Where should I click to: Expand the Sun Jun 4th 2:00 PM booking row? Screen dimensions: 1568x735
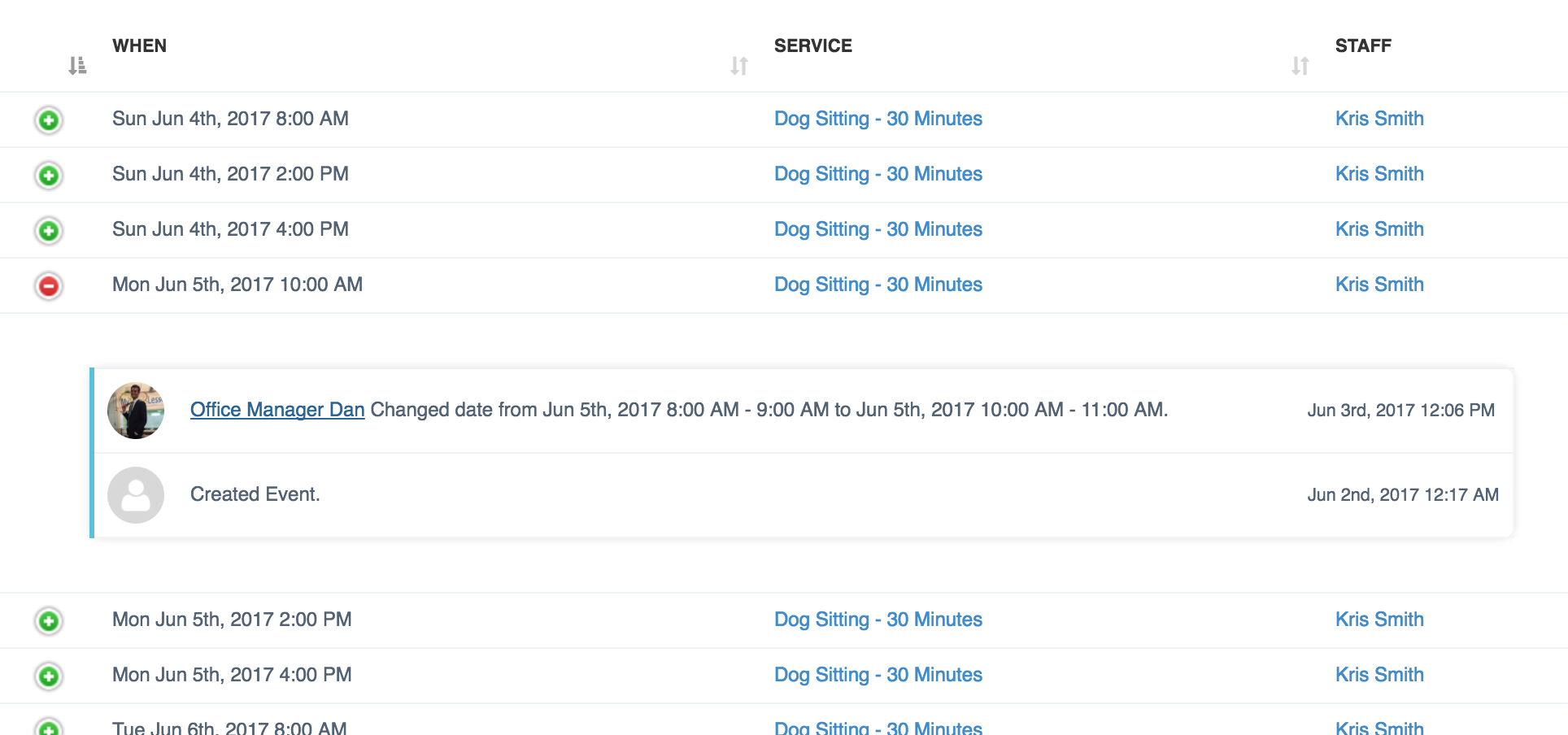(x=48, y=174)
